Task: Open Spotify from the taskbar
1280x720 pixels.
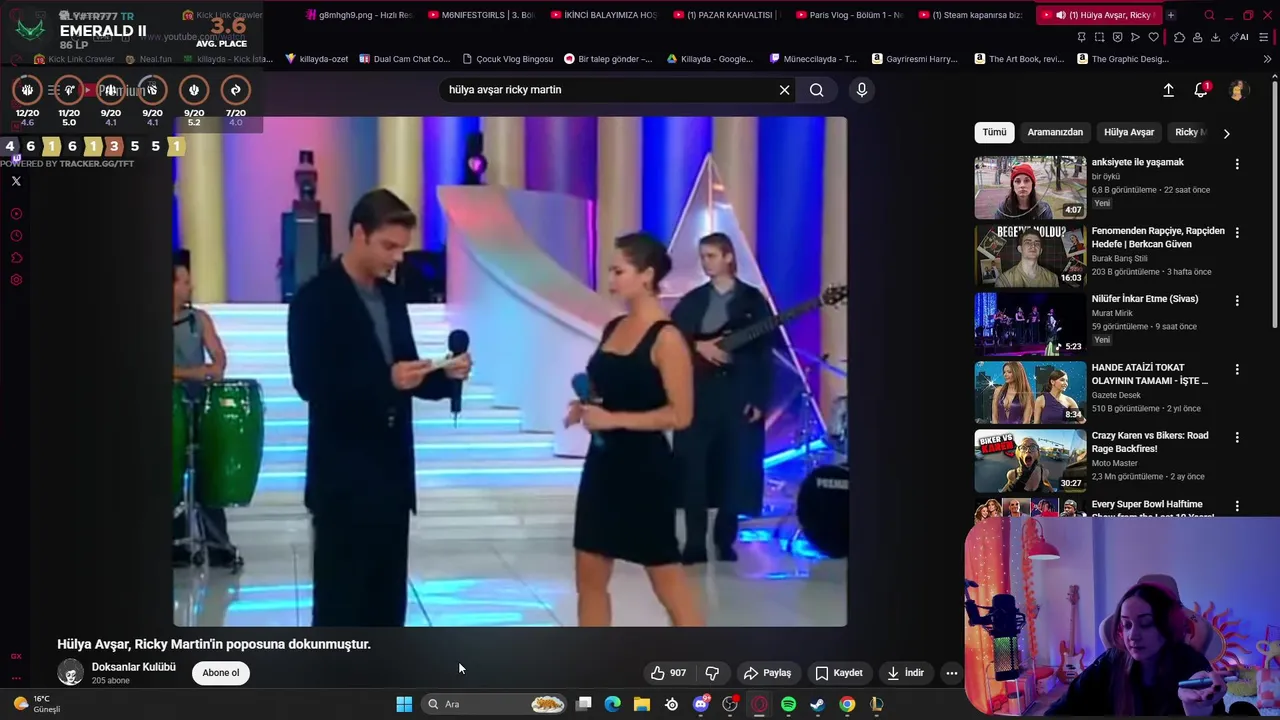Action: pyautogui.click(x=788, y=704)
